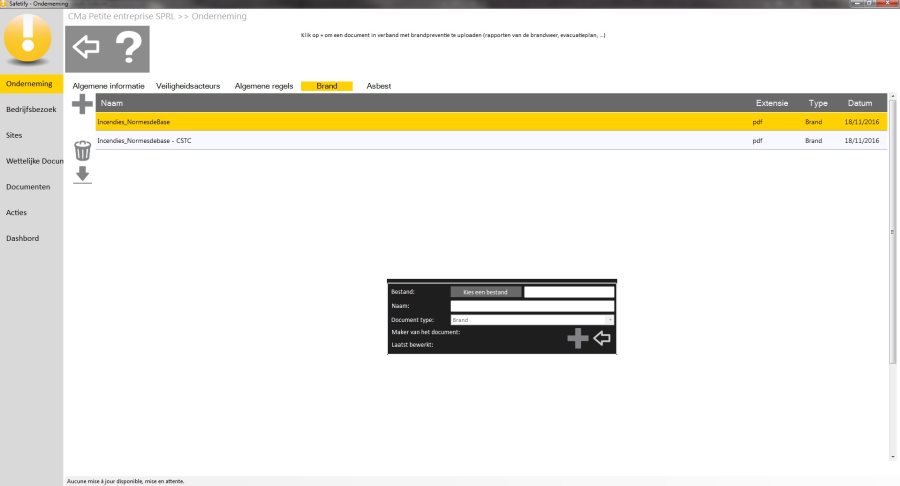The height and width of the screenshot is (486, 900).
Task: Click the Naam input field in dialog
Action: pos(532,306)
